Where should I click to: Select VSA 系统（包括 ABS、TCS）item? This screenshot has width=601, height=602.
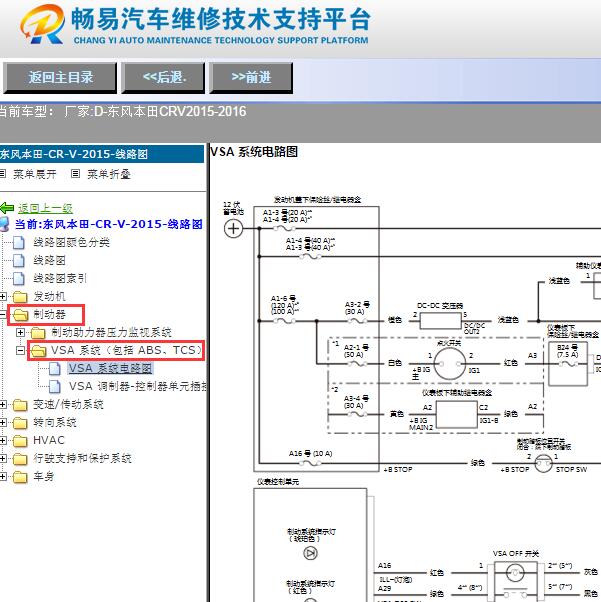[x=127, y=350]
